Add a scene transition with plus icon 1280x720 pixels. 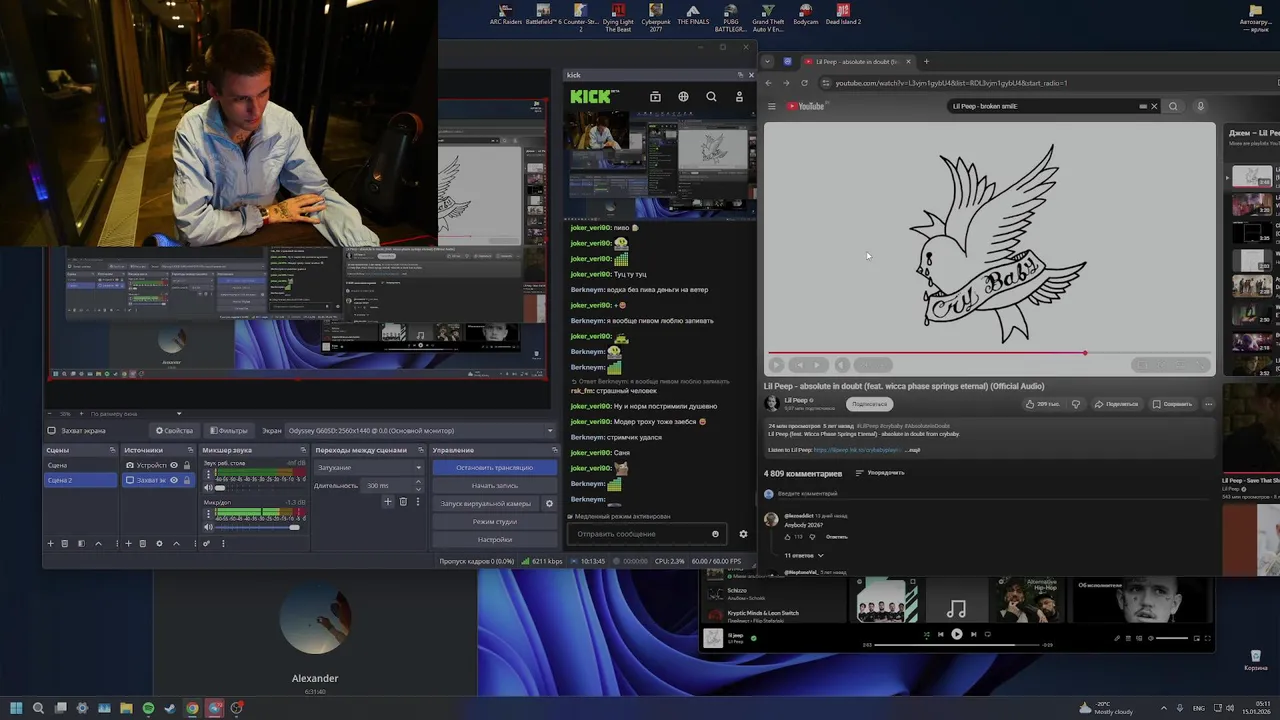(x=388, y=502)
